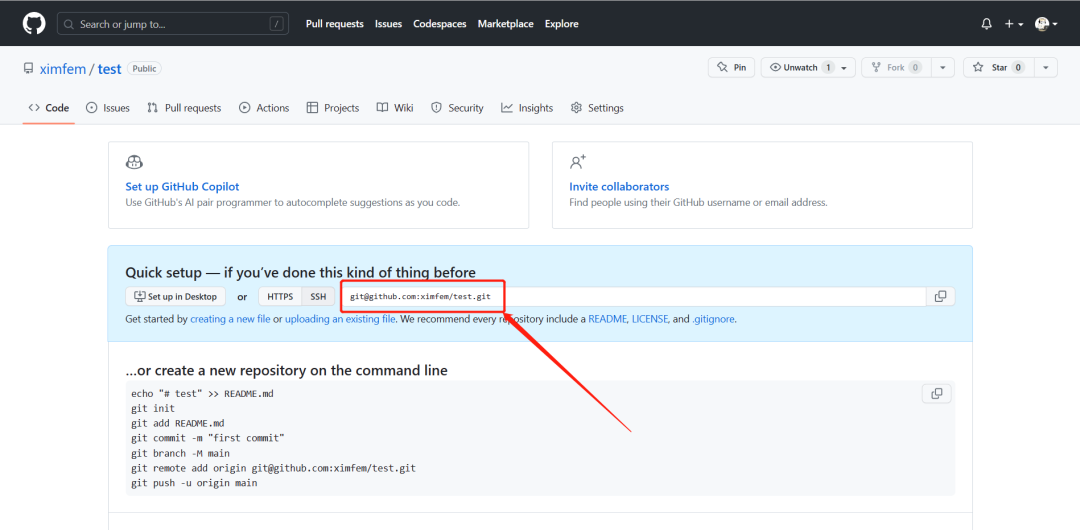Viewport: 1080px width, 530px height.
Task: Select the Settings tab
Action: (x=597, y=108)
